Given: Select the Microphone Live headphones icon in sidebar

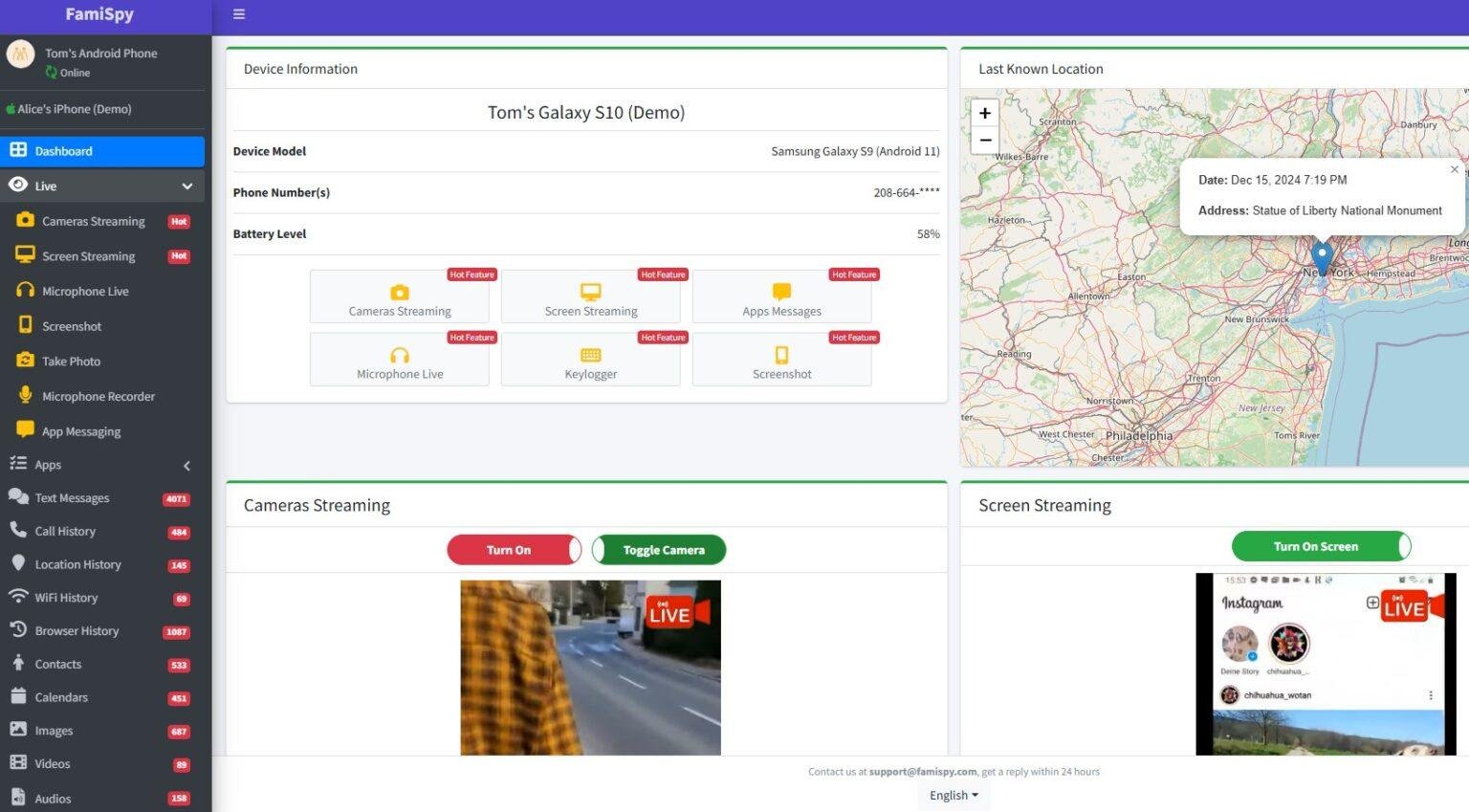Looking at the screenshot, I should click(x=26, y=291).
